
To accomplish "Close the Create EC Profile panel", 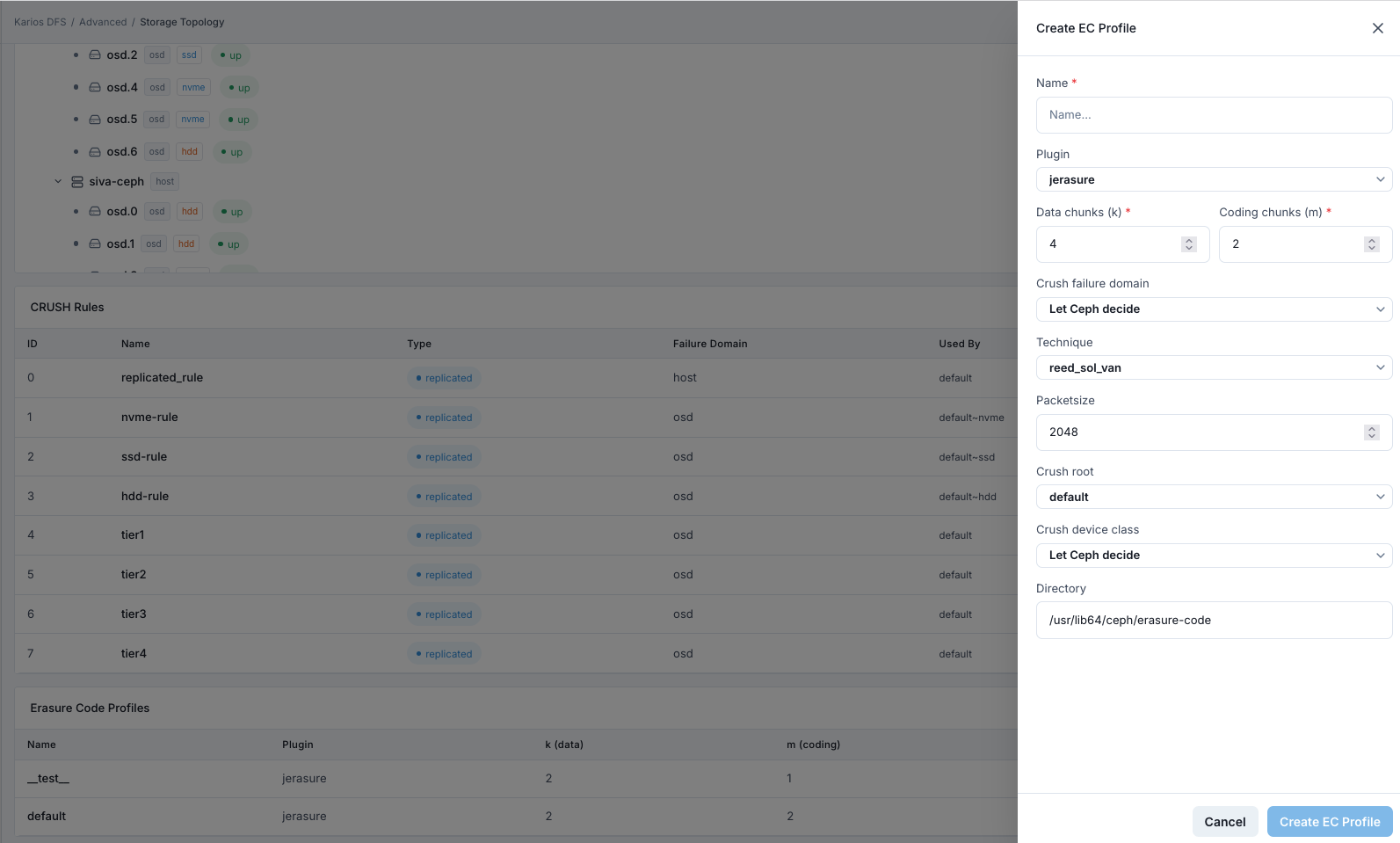I will 1377,28.
